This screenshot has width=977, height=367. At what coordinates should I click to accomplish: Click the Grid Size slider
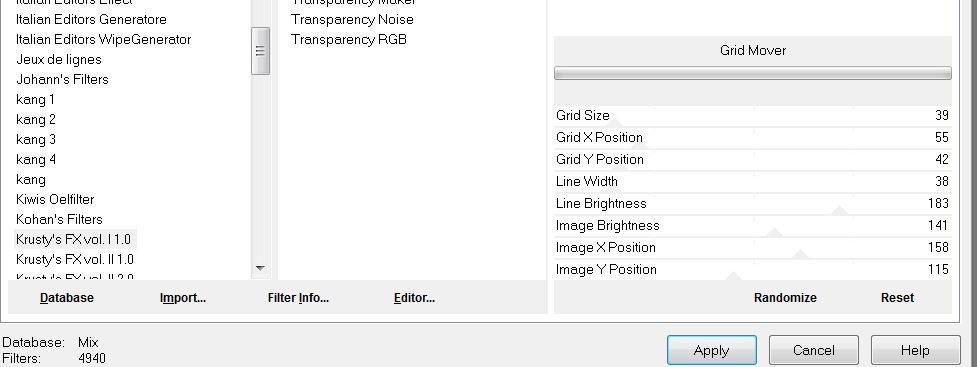[753, 116]
